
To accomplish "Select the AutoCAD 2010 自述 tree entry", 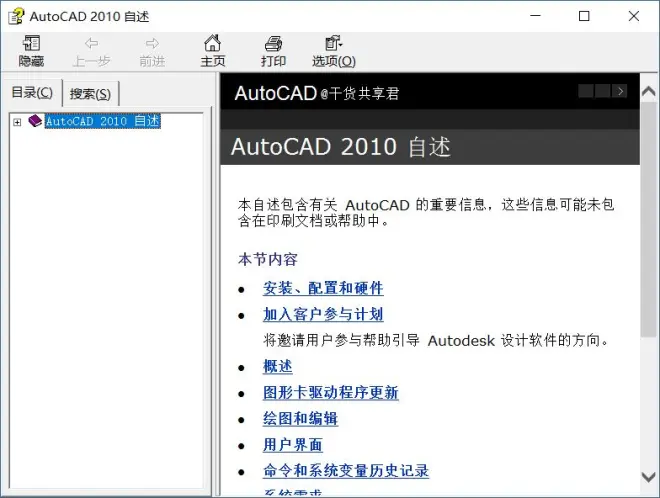I will pos(103,121).
